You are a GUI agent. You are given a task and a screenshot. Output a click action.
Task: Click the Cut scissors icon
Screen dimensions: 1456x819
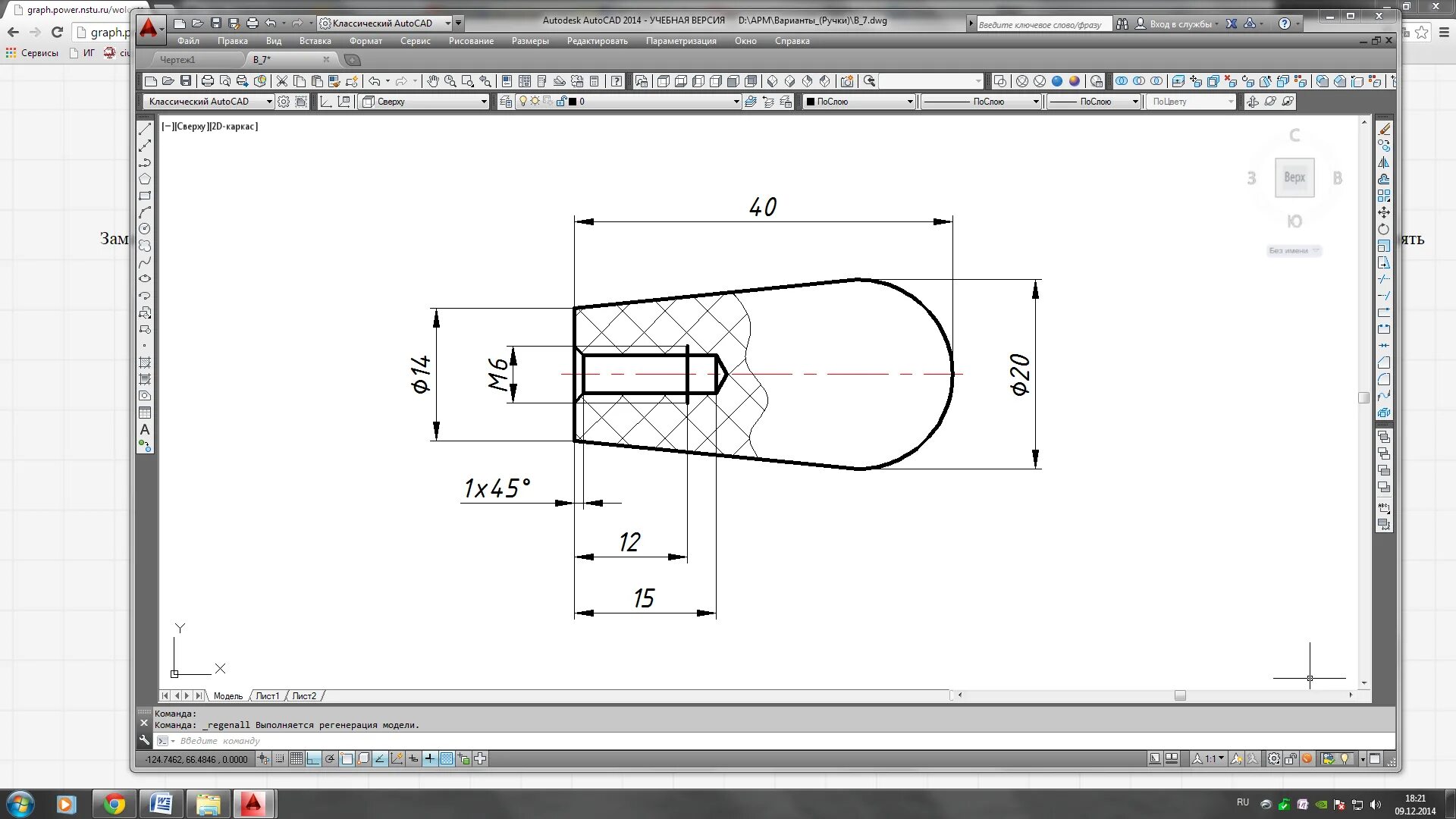pos(282,81)
